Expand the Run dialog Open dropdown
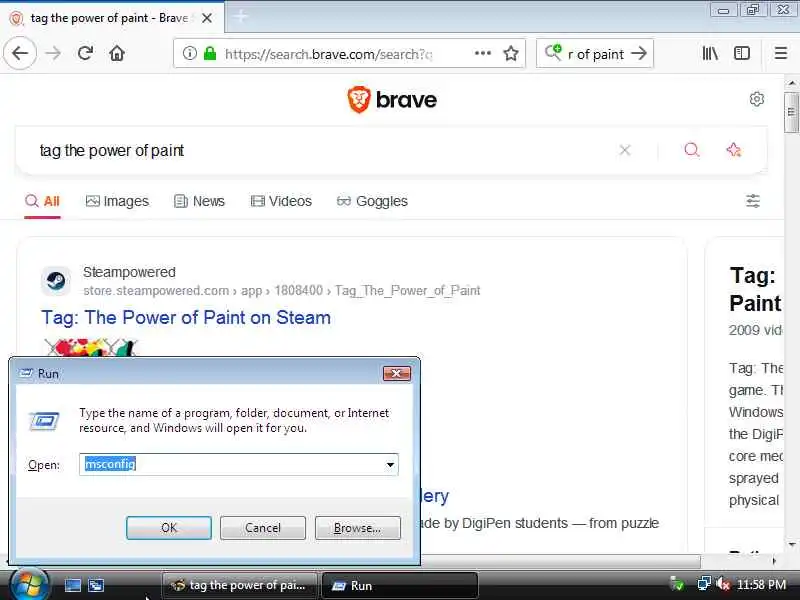The image size is (800, 600). tap(390, 465)
